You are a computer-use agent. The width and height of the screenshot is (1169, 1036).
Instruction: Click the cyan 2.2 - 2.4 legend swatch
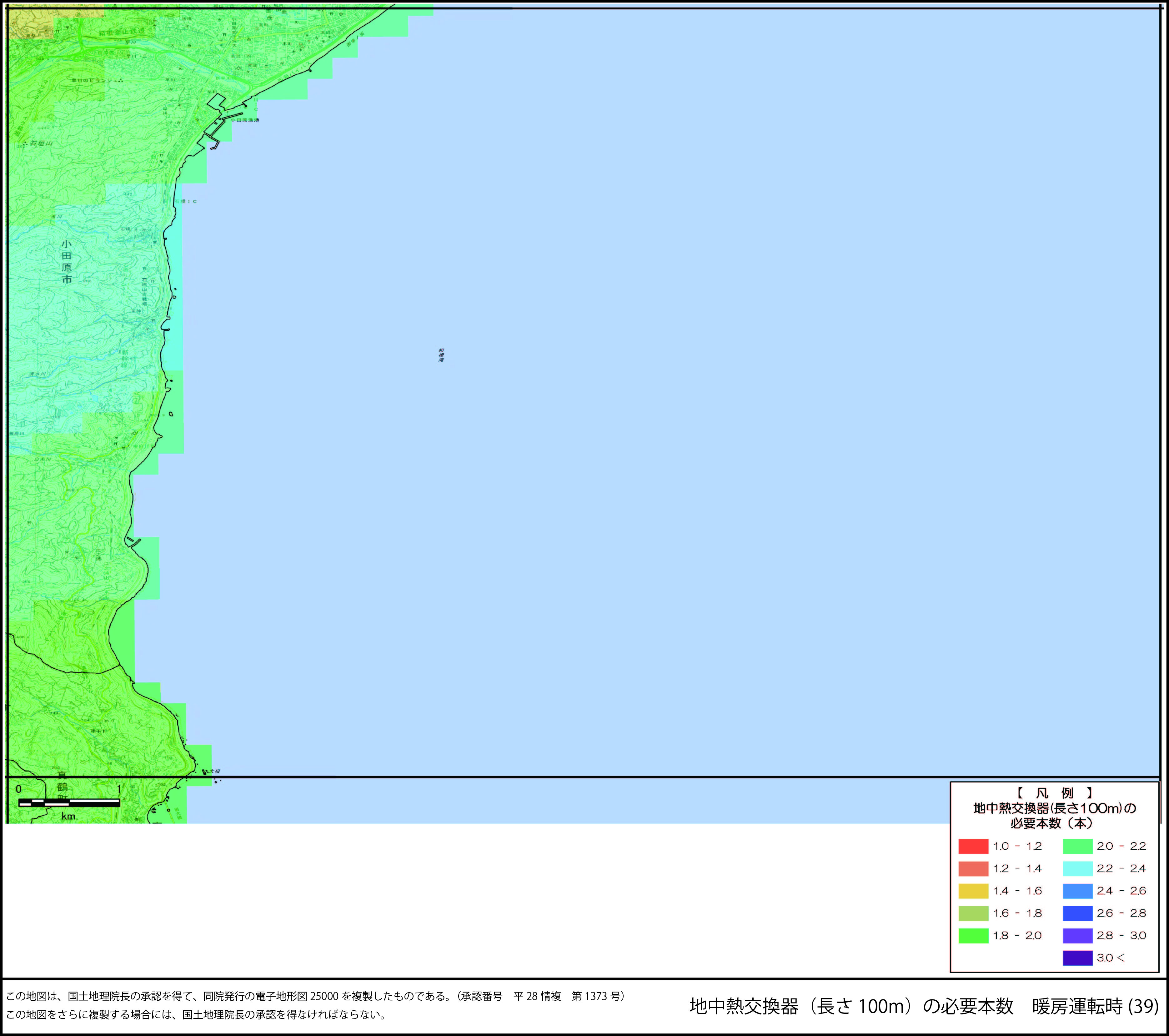(x=1077, y=868)
